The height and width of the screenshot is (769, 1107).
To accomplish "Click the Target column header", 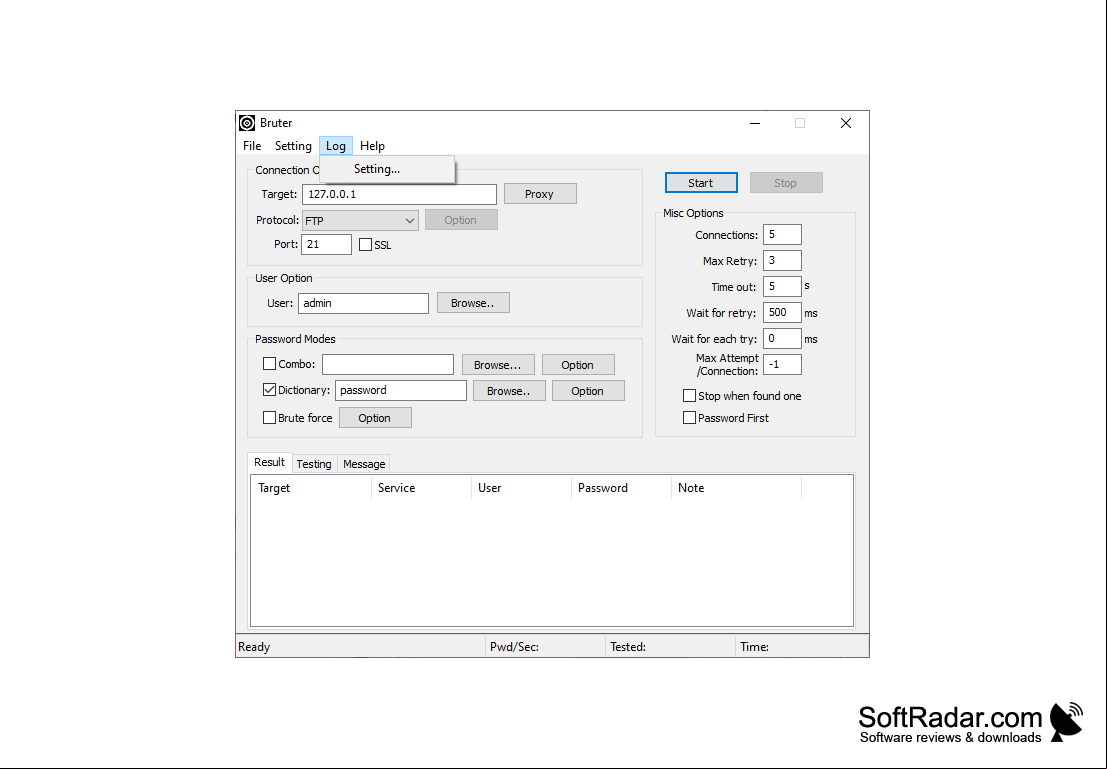I will click(311, 488).
